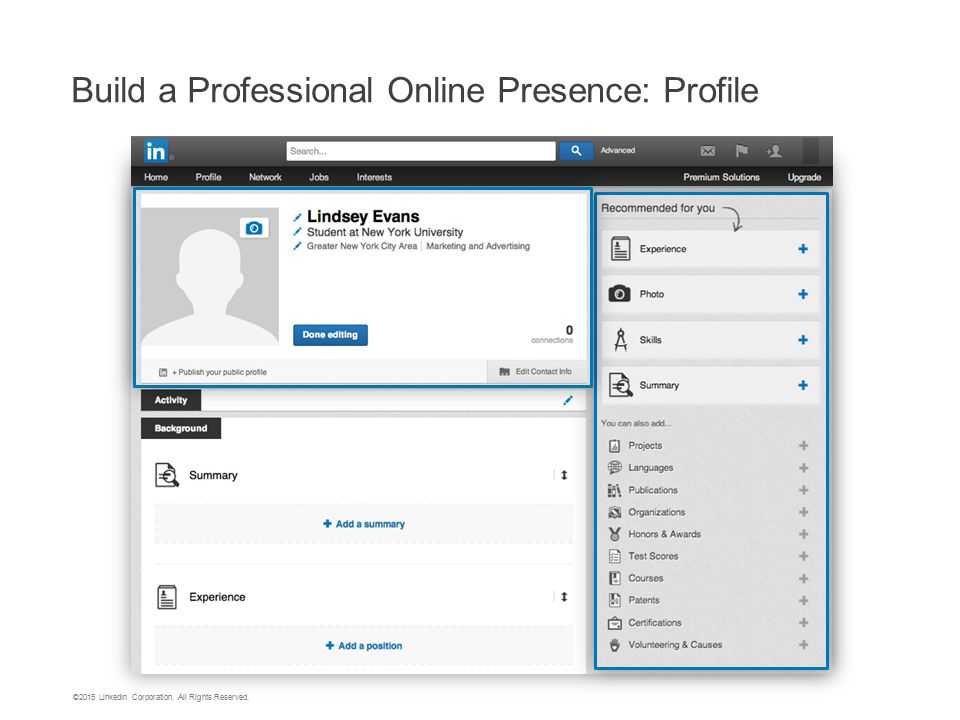Click plus icon next to Test Scores
The height and width of the screenshot is (720, 960).
pyautogui.click(x=803, y=556)
